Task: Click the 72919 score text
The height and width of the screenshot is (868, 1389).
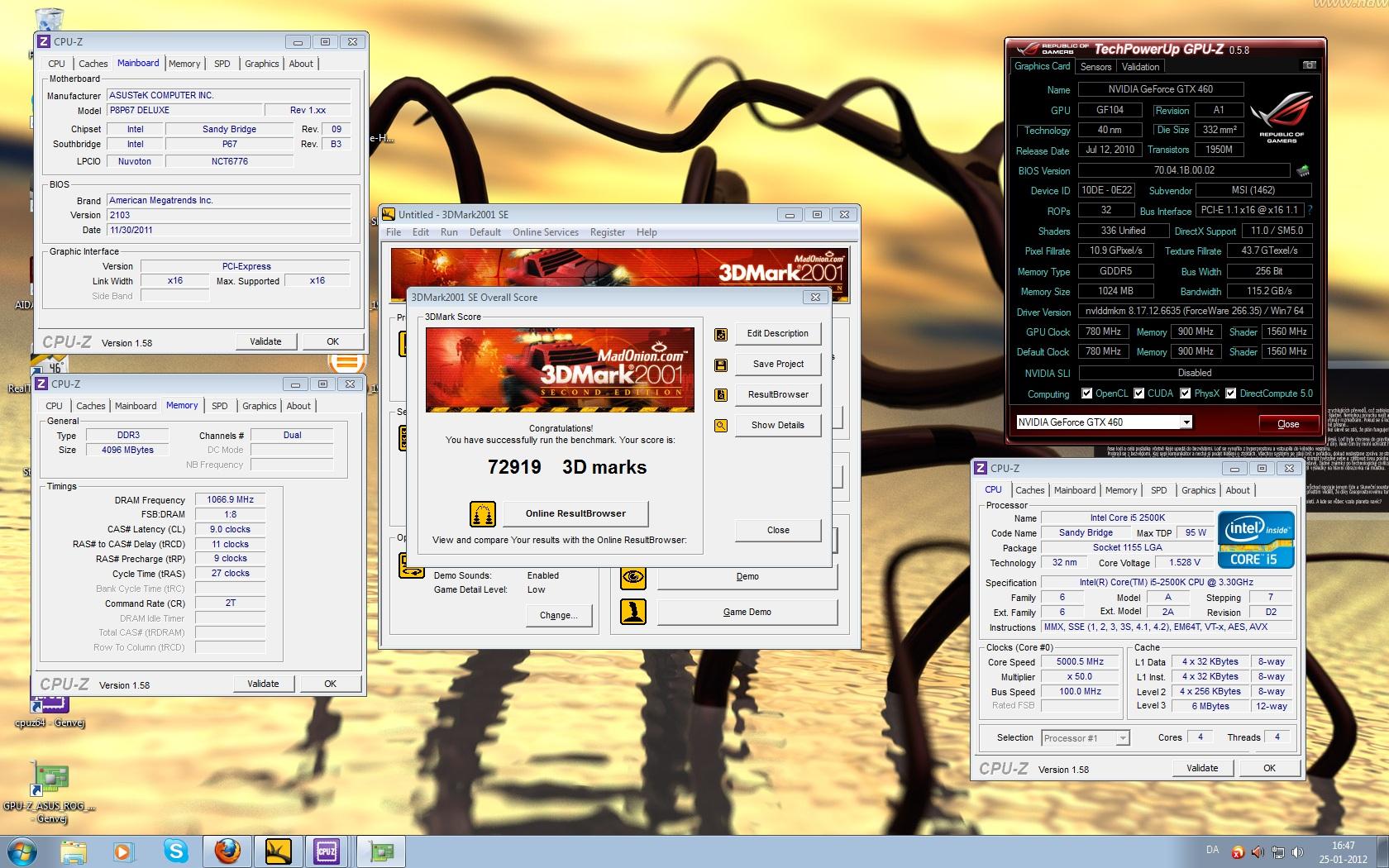Action: coord(514,468)
